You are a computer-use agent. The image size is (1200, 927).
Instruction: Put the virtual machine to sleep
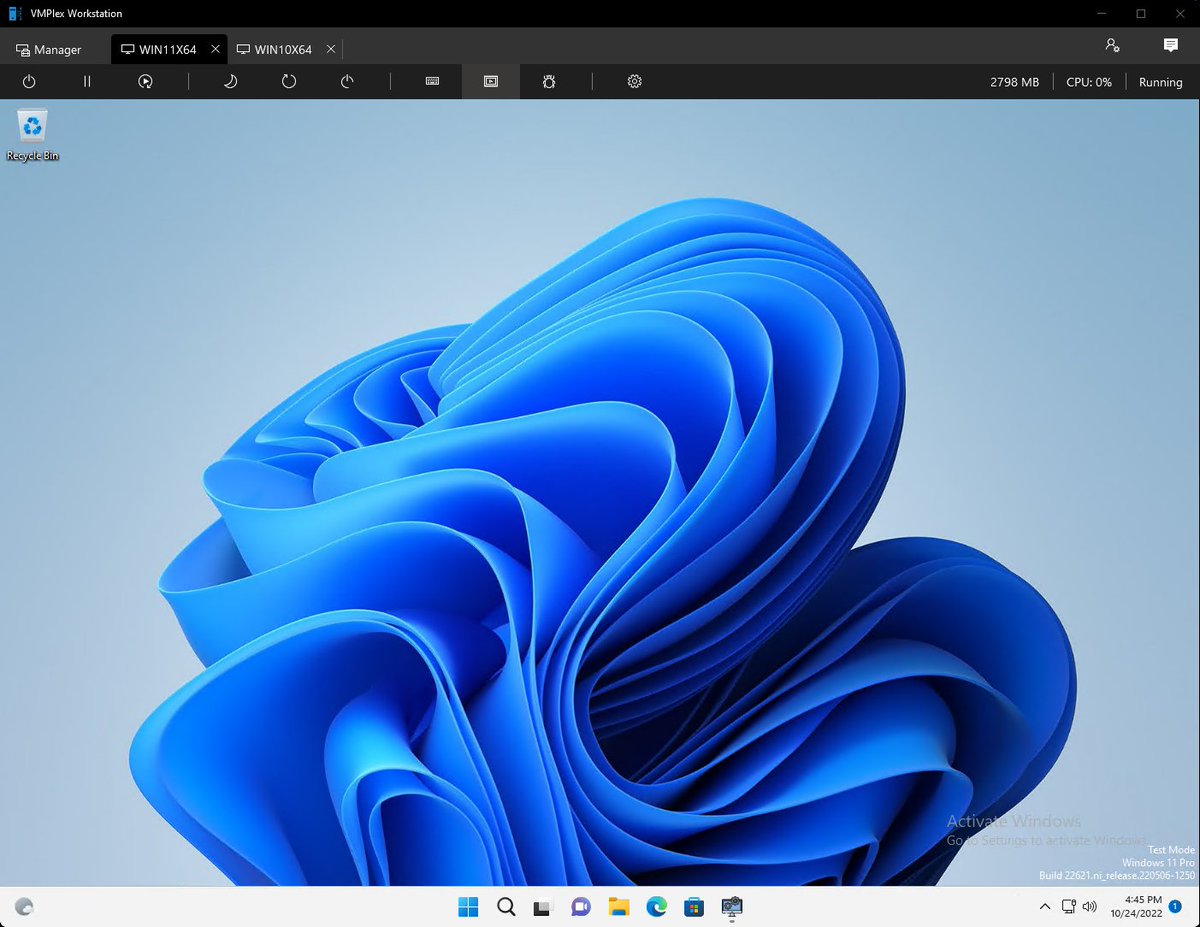[x=229, y=81]
